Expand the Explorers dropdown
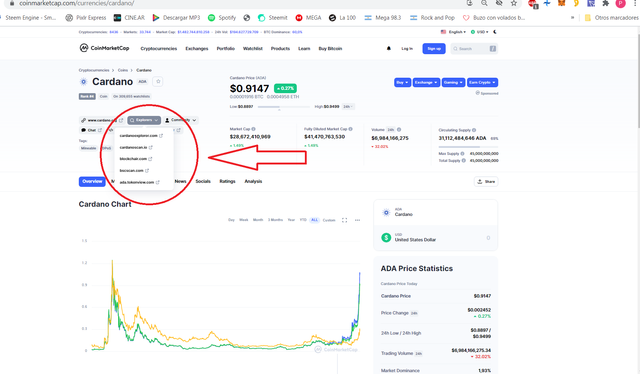The width and height of the screenshot is (640, 374). (x=144, y=120)
